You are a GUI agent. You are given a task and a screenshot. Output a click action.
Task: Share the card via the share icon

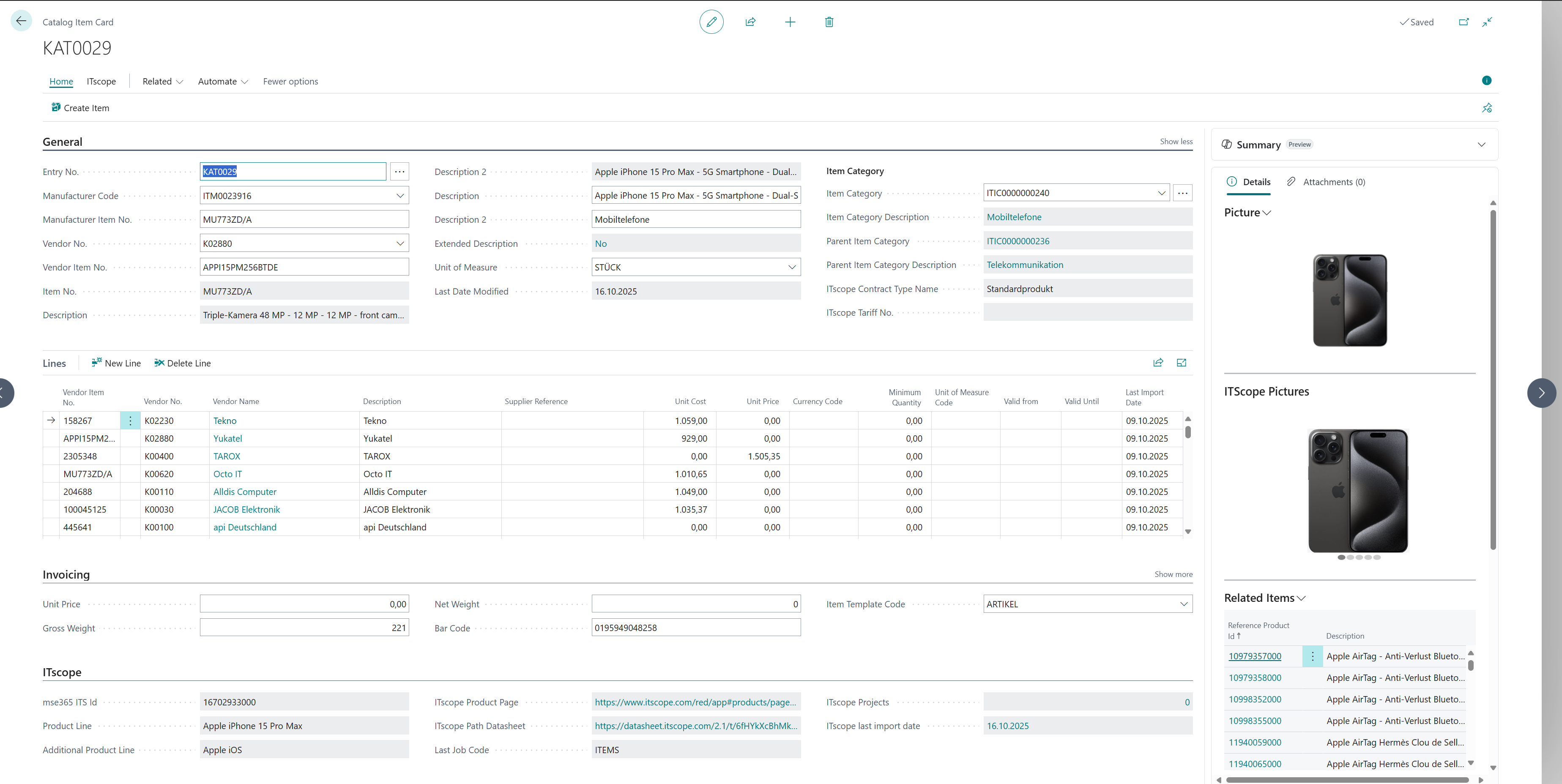751,22
